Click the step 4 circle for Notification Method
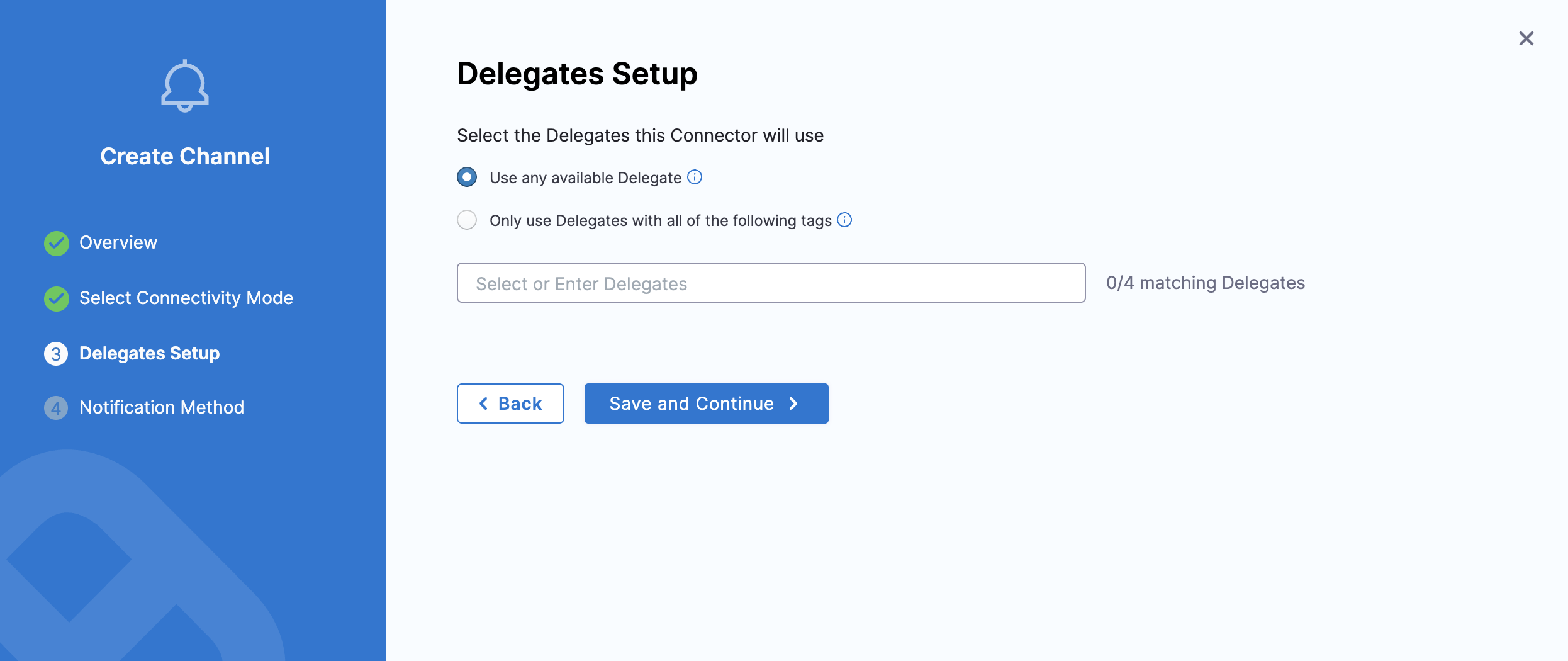Viewport: 1568px width, 661px height. 56,408
